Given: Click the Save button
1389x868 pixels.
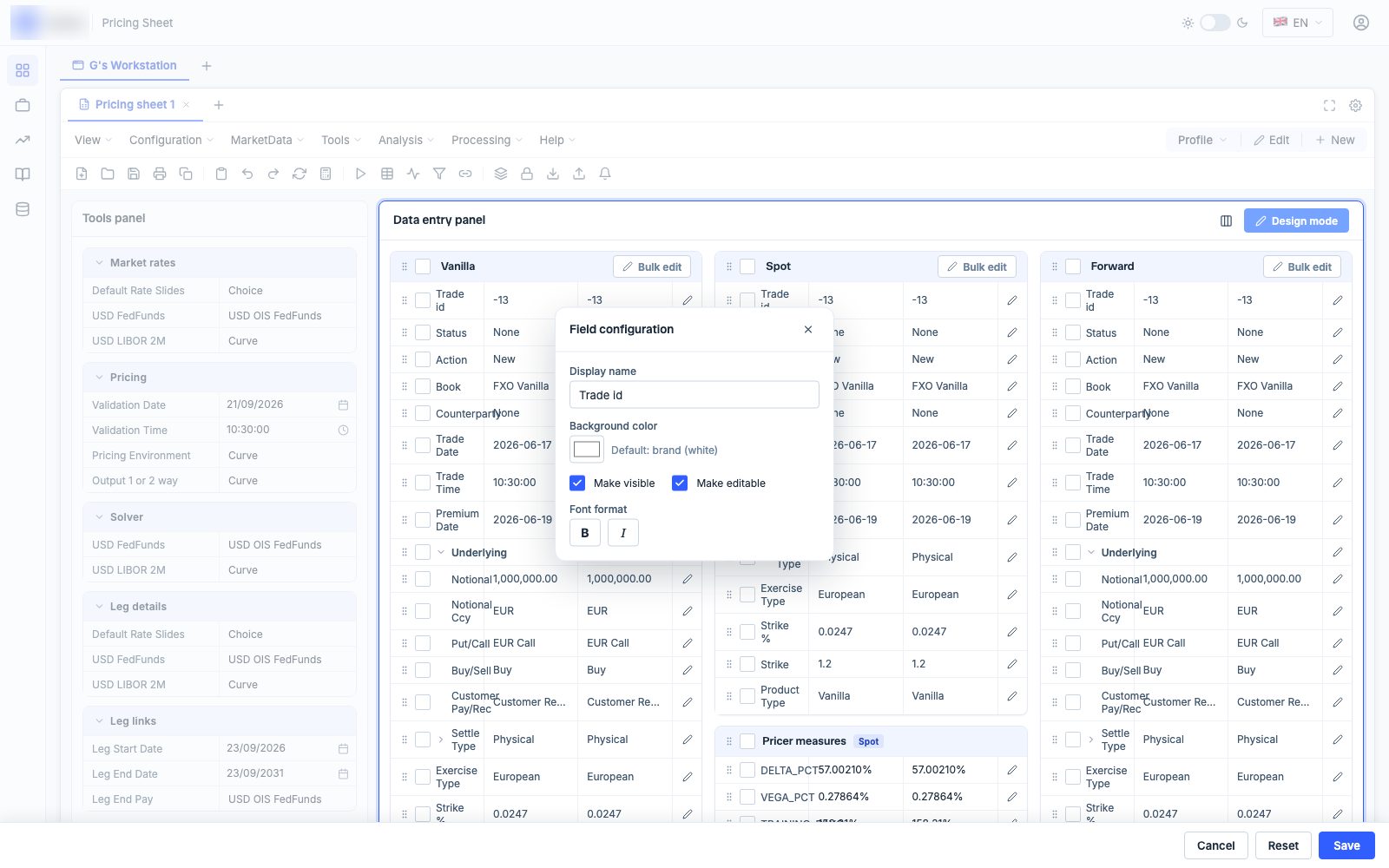Looking at the screenshot, I should (x=1346, y=845).
